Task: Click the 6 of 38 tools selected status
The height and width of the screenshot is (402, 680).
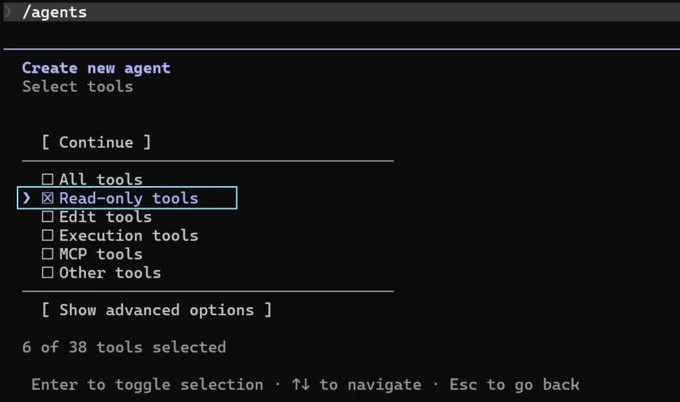Action: point(124,347)
